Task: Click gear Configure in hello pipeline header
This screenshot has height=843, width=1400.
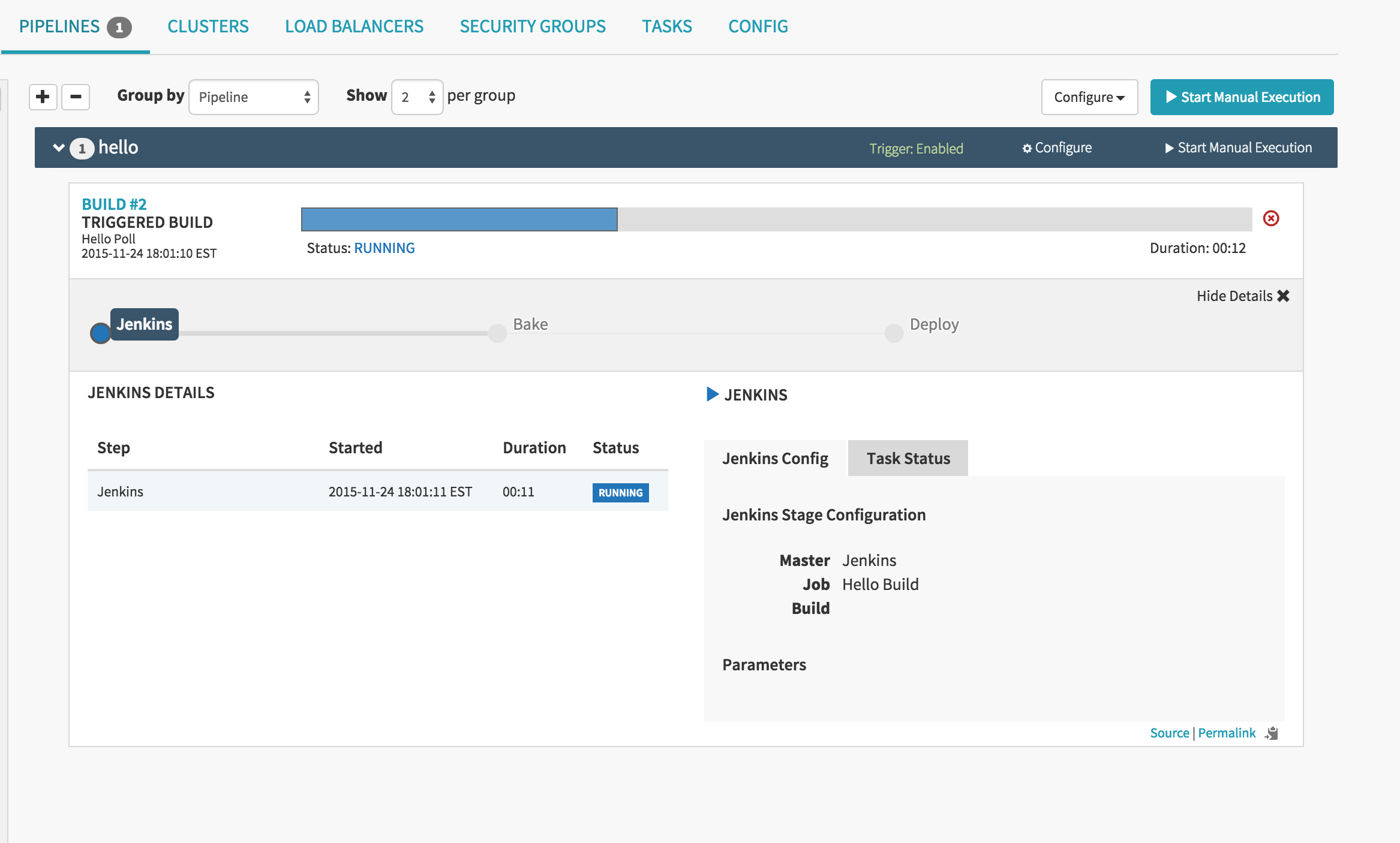Action: click(1057, 147)
